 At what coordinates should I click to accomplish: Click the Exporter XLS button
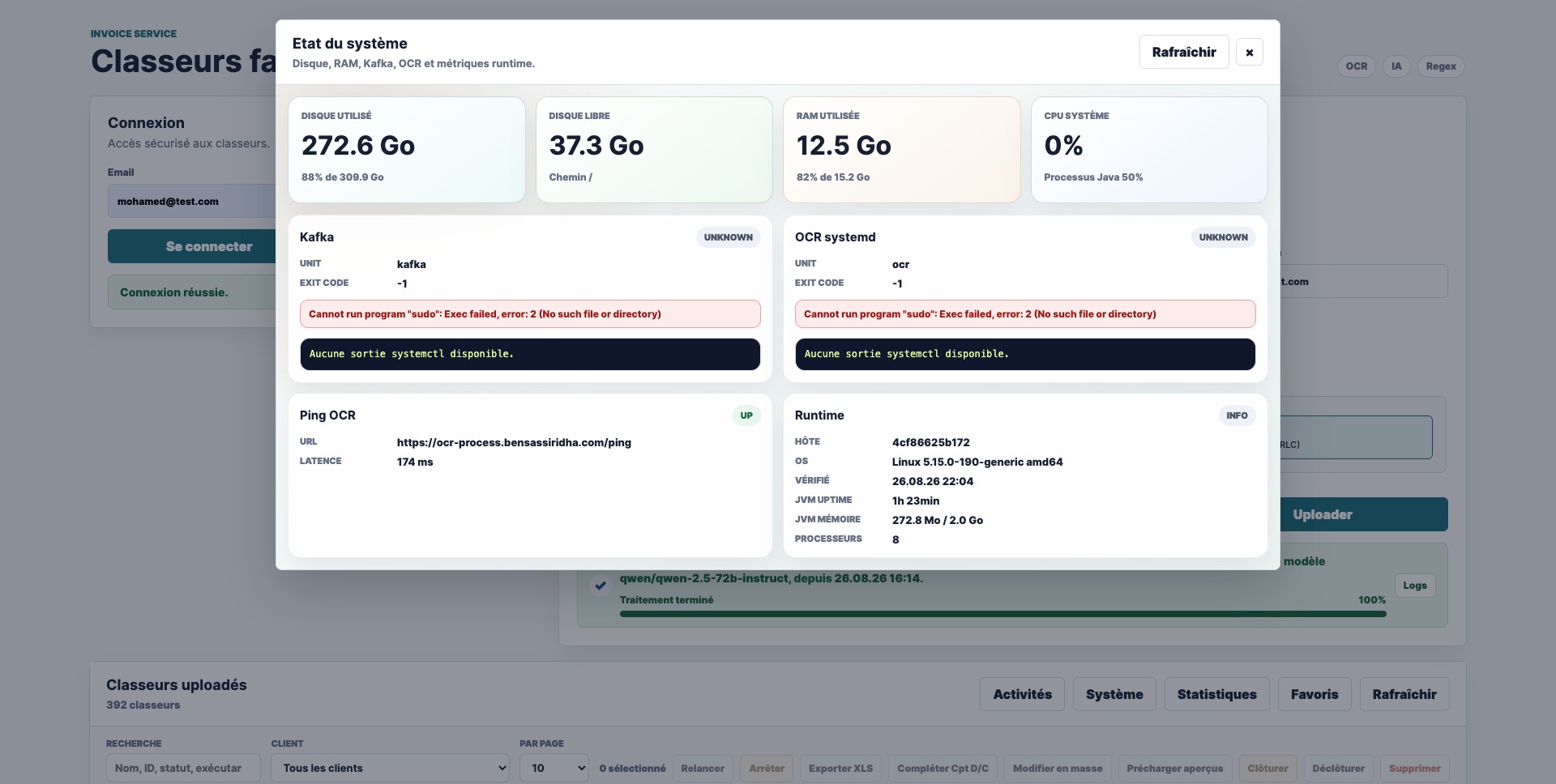coord(840,769)
